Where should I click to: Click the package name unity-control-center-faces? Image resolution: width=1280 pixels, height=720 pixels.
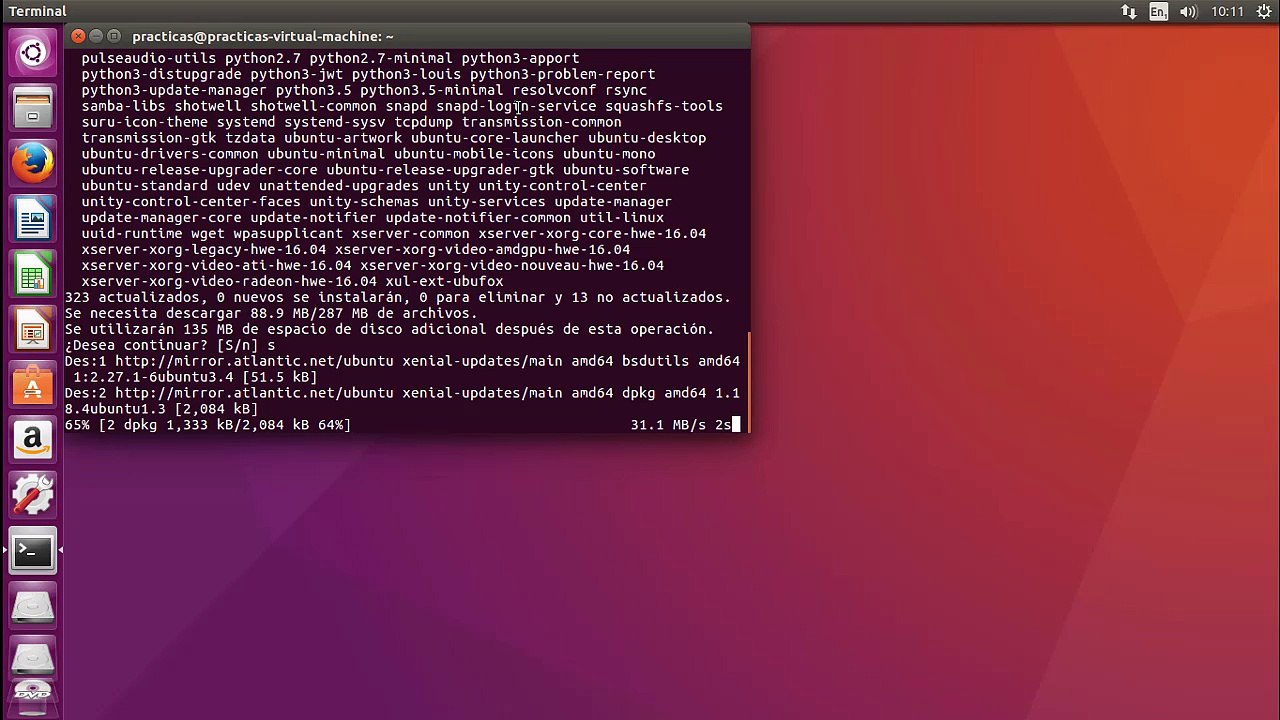pyautogui.click(x=191, y=202)
